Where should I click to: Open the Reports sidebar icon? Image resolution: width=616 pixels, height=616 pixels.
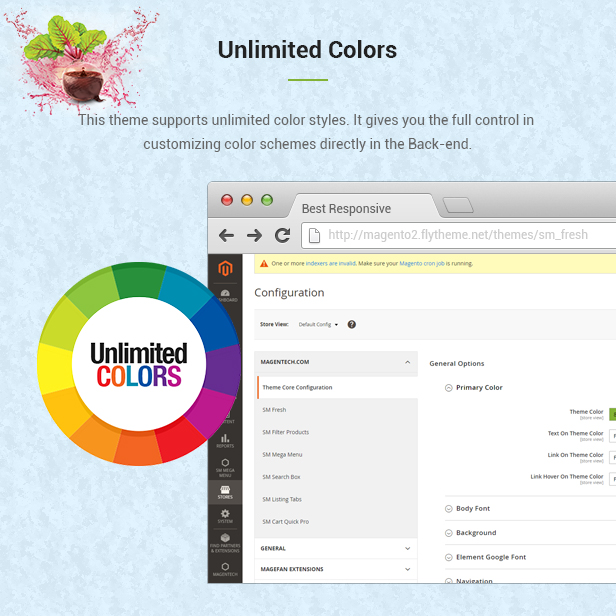pos(224,440)
